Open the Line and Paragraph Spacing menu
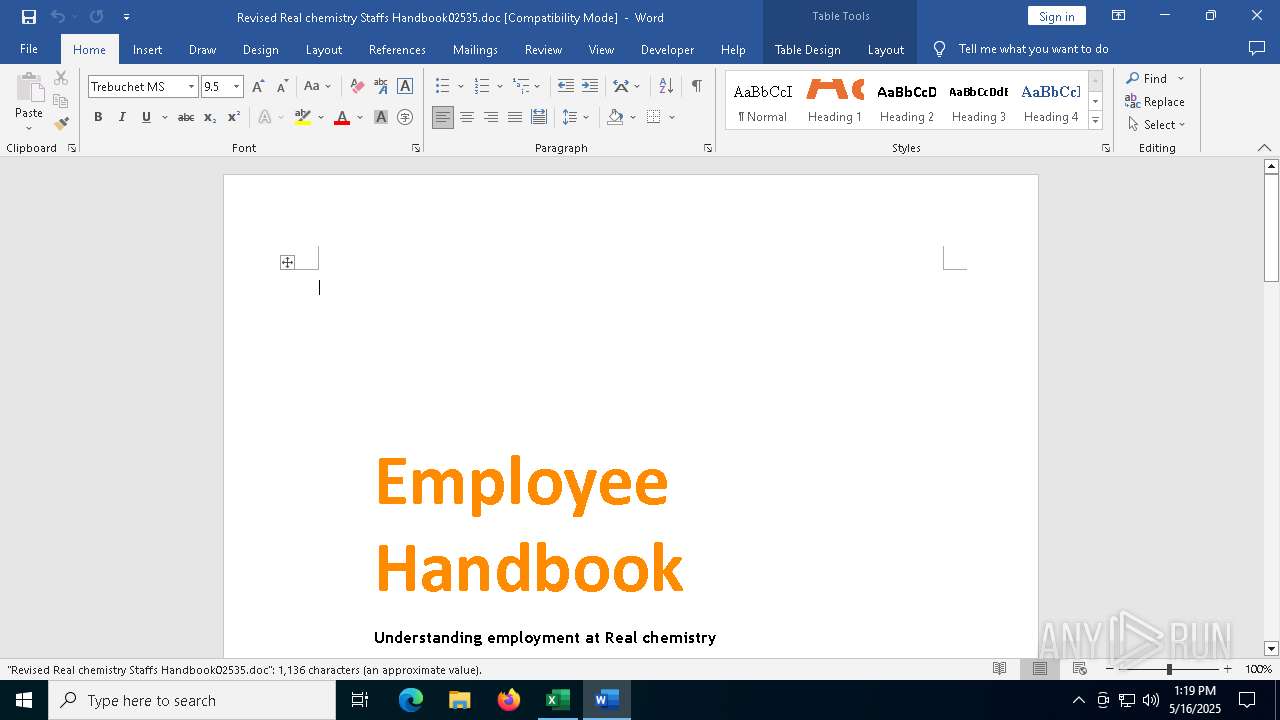Screen dimensions: 1280x720 click(x=575, y=117)
